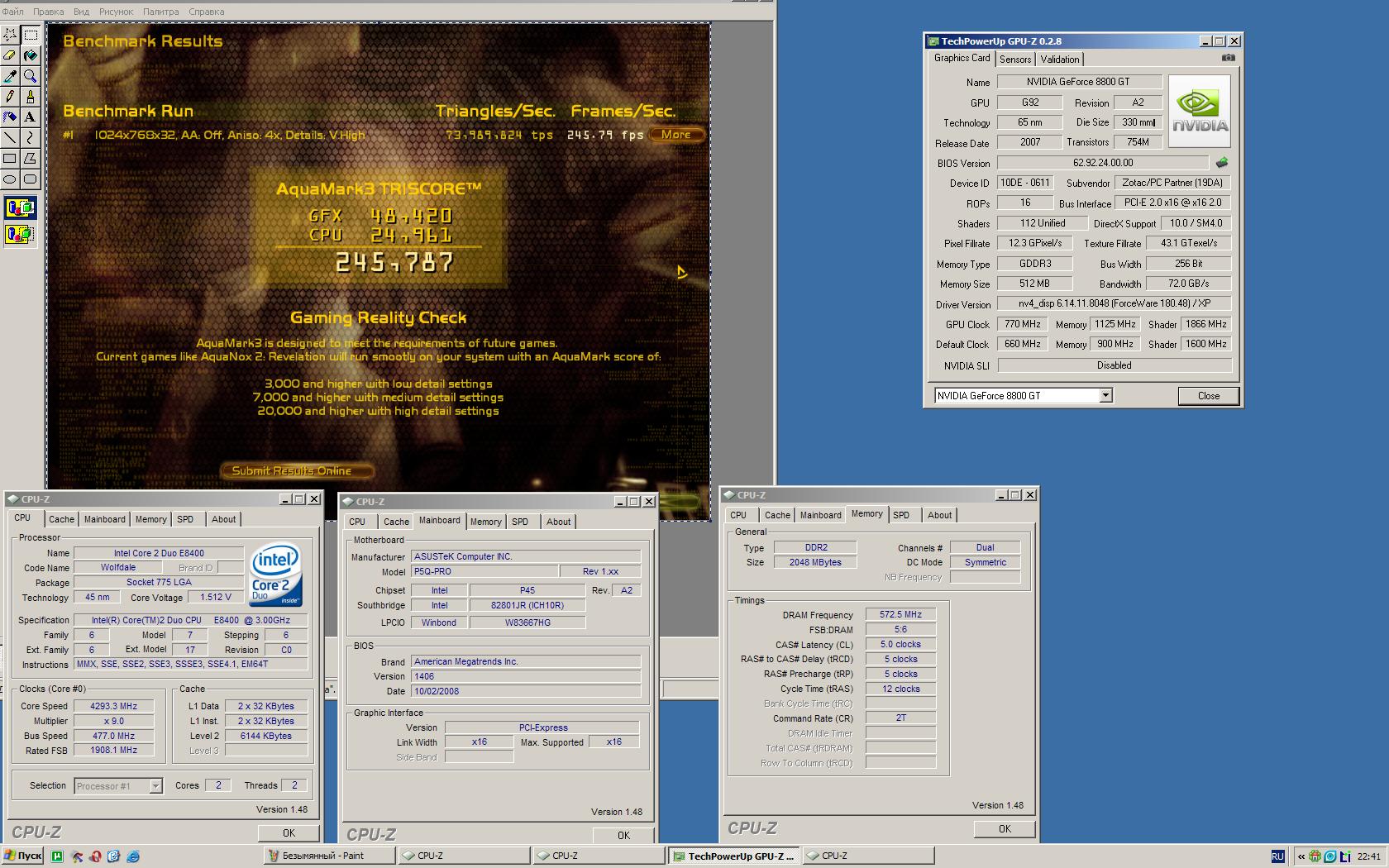This screenshot has height=868, width=1389.
Task: Choose the Curve tool in Paint
Action: (x=31, y=137)
